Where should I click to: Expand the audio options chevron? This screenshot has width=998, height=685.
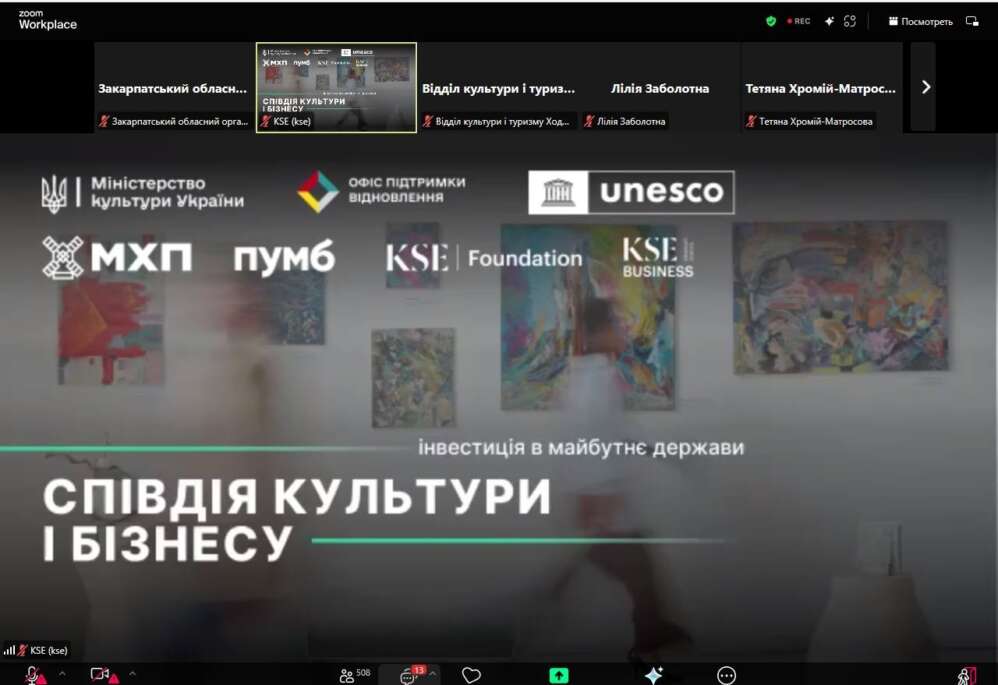pos(62,673)
